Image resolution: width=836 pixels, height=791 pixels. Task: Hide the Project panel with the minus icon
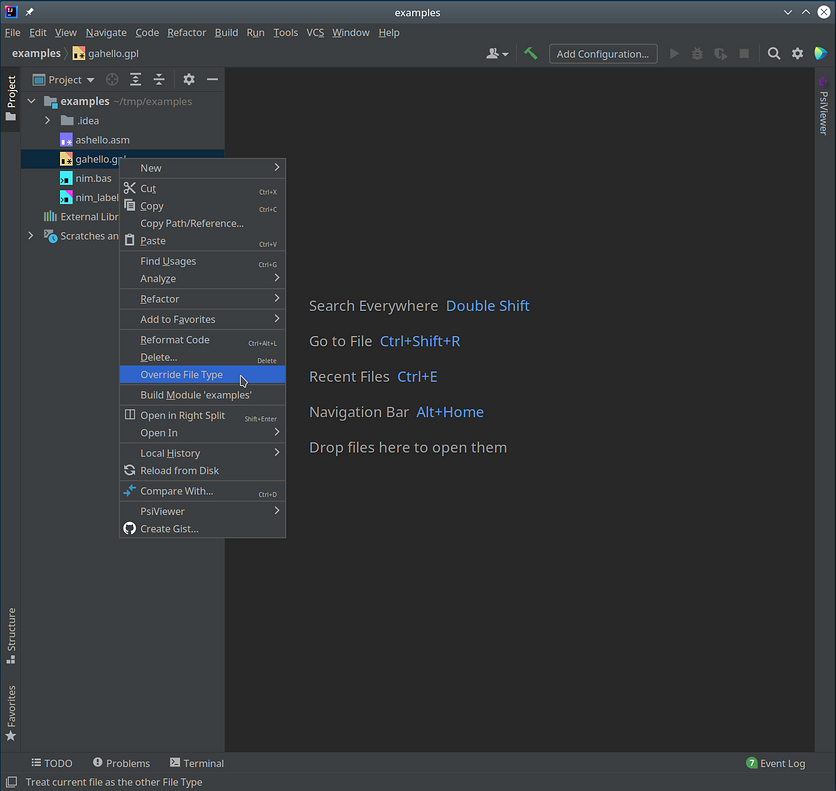pos(211,79)
